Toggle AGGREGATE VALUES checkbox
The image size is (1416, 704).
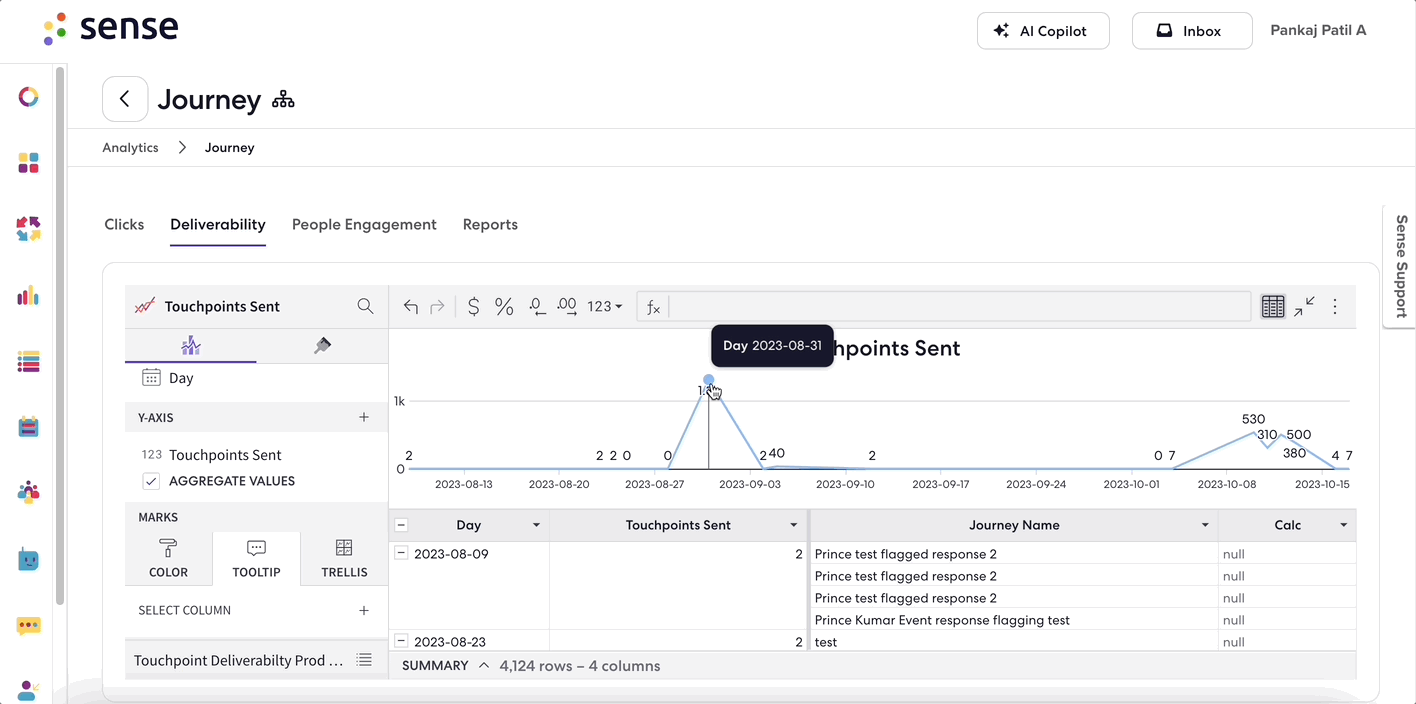[x=151, y=481]
